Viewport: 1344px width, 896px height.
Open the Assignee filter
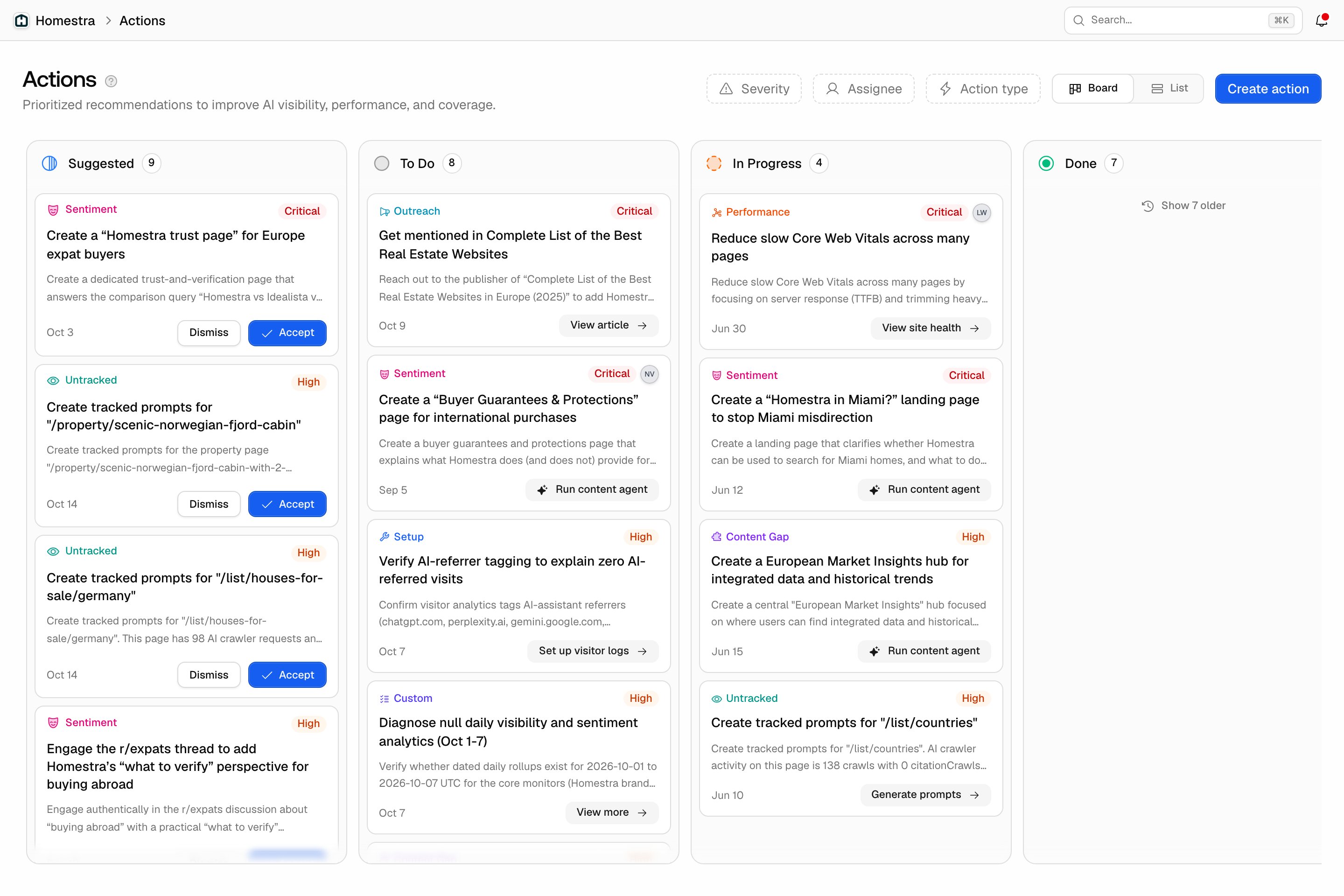(x=863, y=89)
